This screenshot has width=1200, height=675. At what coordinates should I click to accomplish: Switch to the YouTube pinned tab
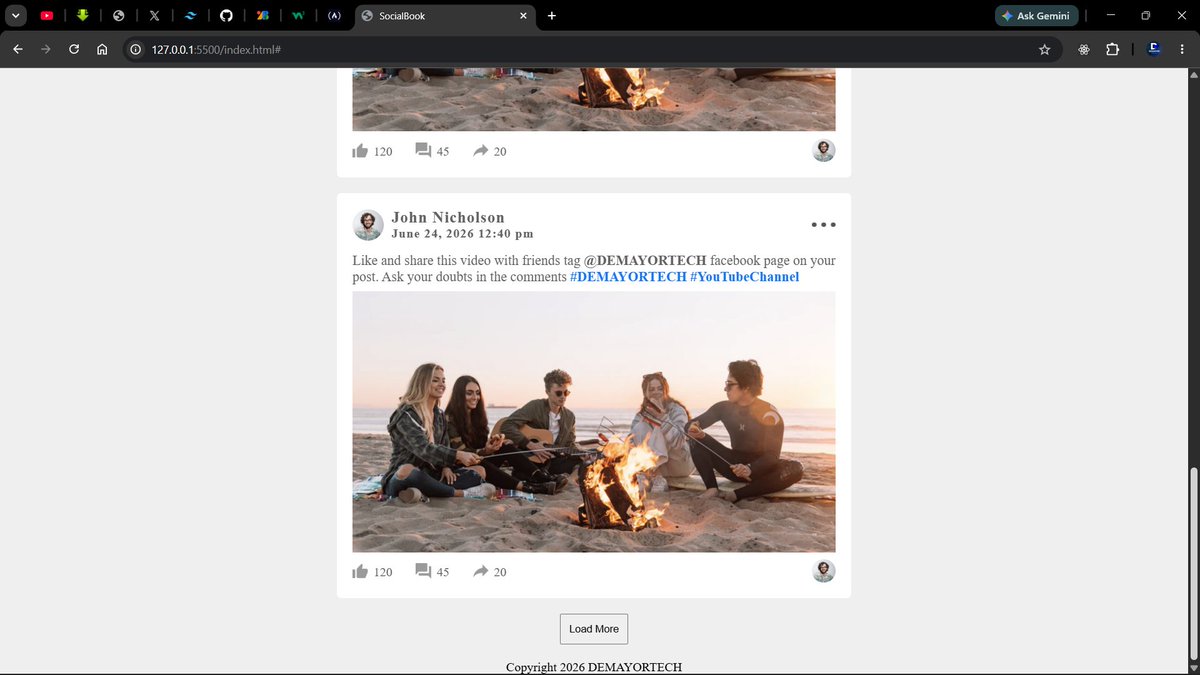[47, 16]
